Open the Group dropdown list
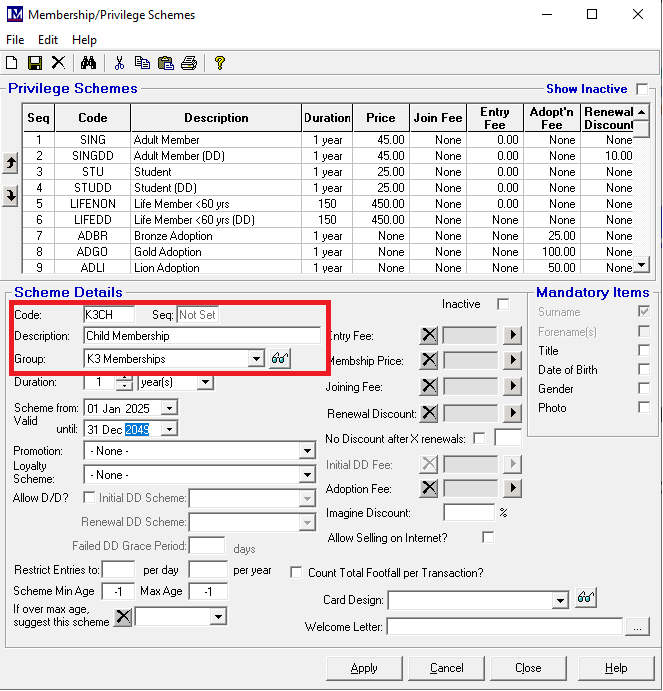Viewport: 663px width, 691px height. pyautogui.click(x=256, y=358)
